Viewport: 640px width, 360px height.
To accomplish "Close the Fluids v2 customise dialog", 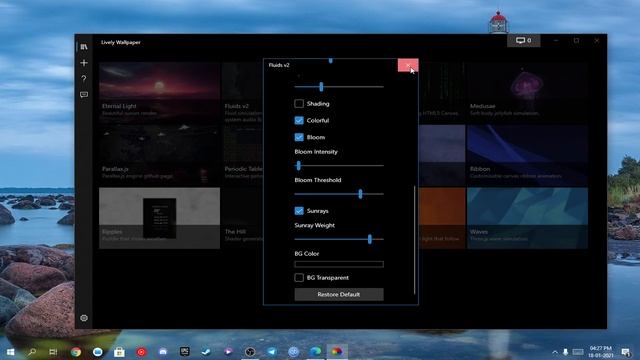I will 408,65.
